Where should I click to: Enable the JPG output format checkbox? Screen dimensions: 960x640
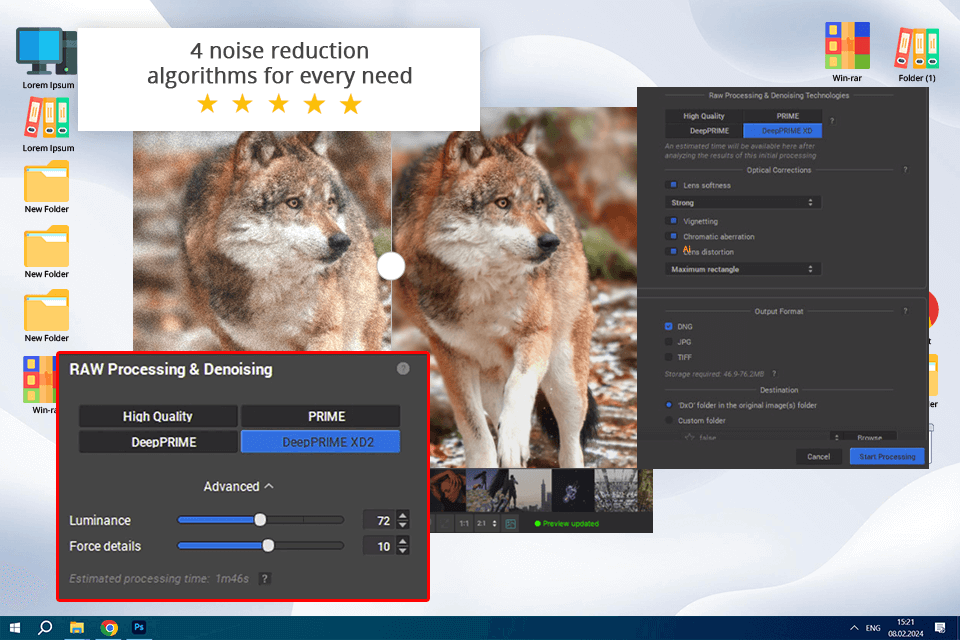[x=669, y=342]
